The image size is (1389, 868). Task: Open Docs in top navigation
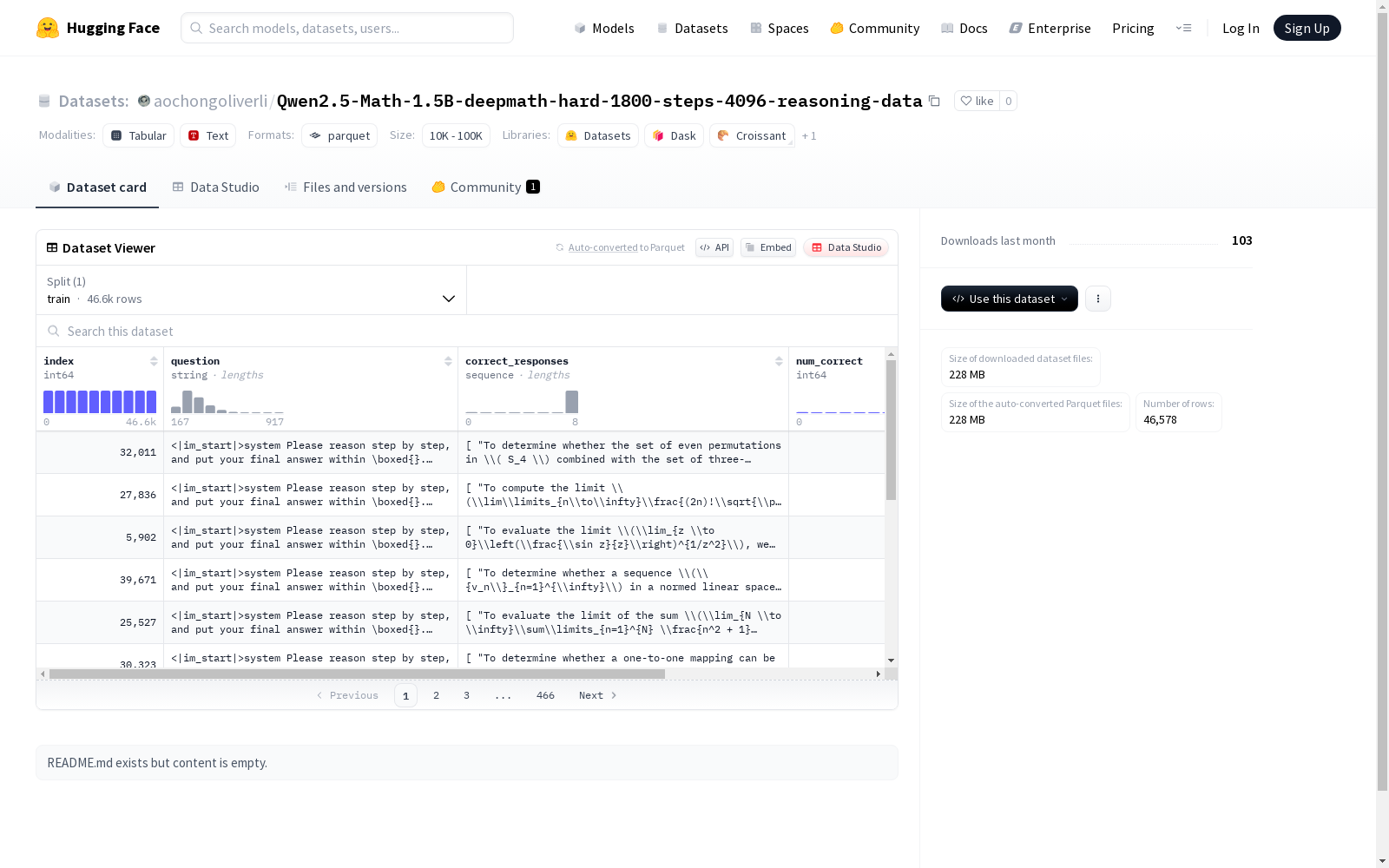(964, 28)
